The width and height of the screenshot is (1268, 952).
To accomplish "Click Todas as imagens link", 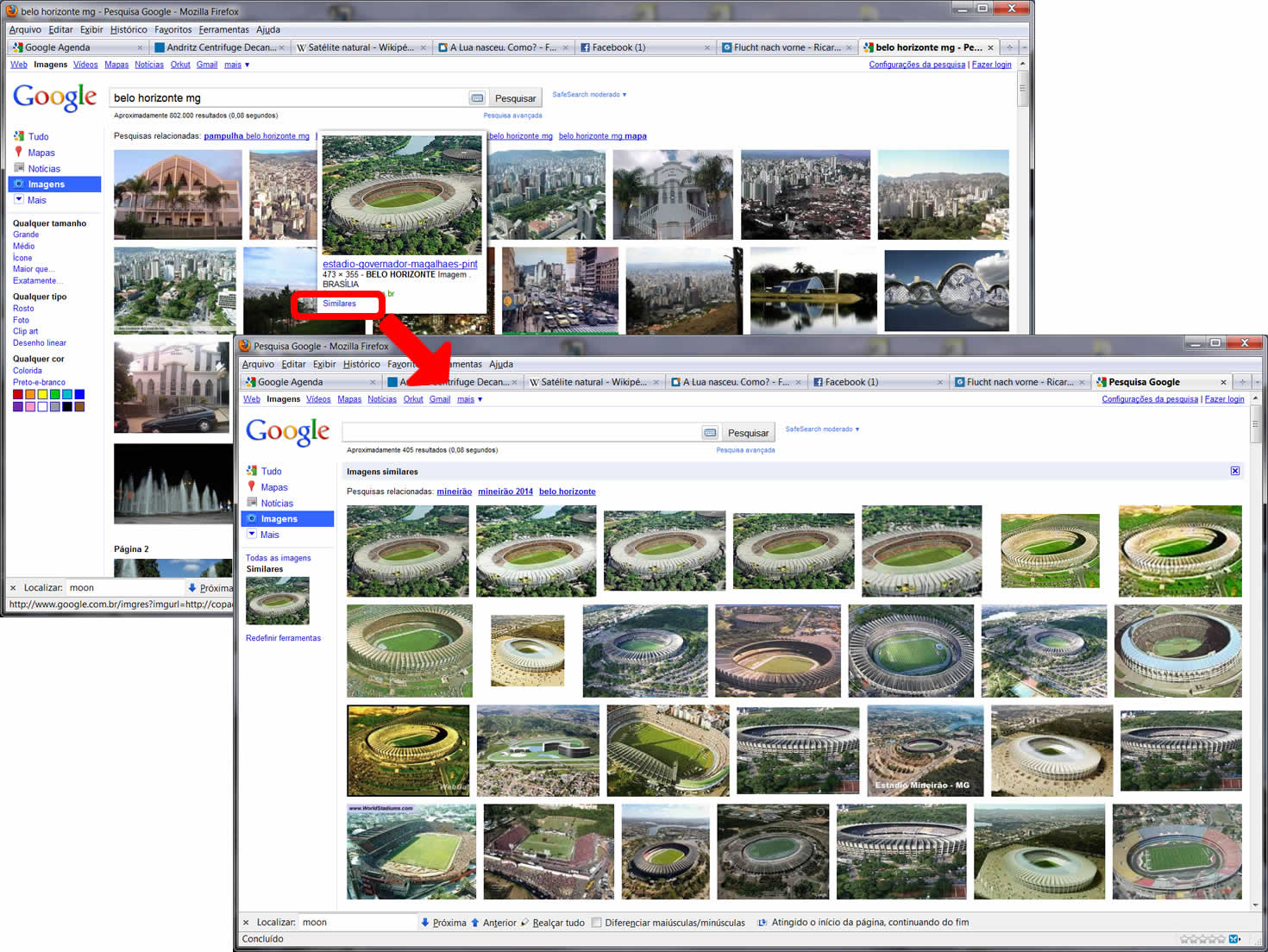I will click(x=278, y=558).
